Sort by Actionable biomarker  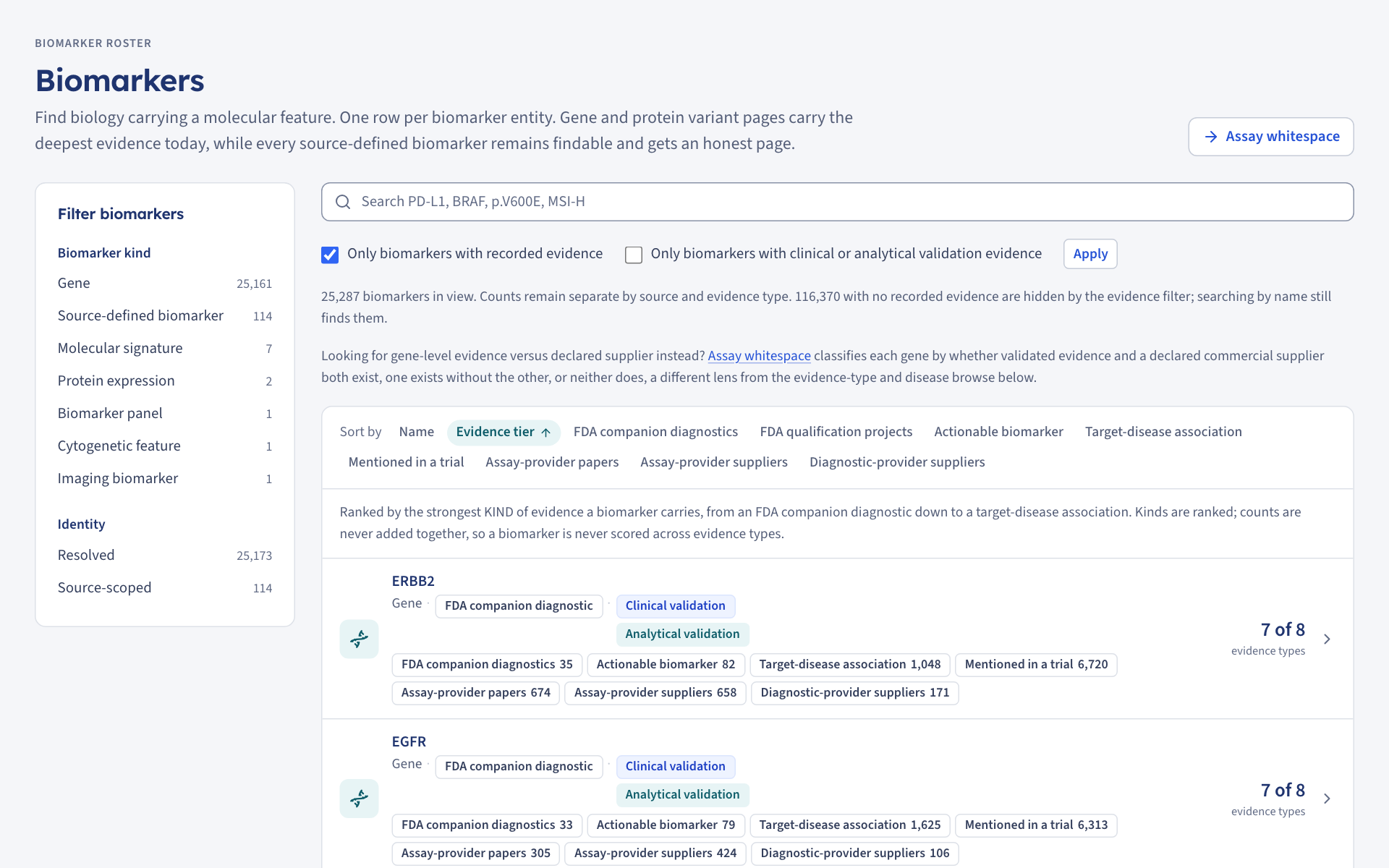(x=998, y=432)
